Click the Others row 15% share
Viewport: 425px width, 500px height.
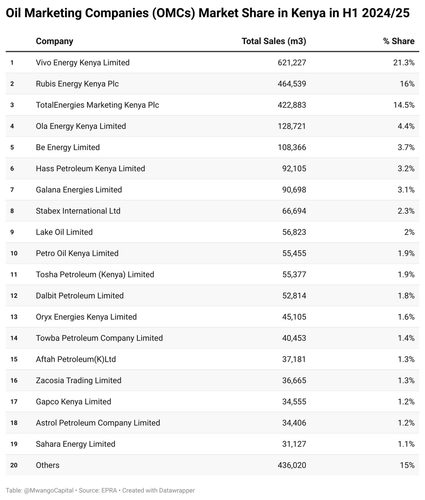tap(407, 465)
